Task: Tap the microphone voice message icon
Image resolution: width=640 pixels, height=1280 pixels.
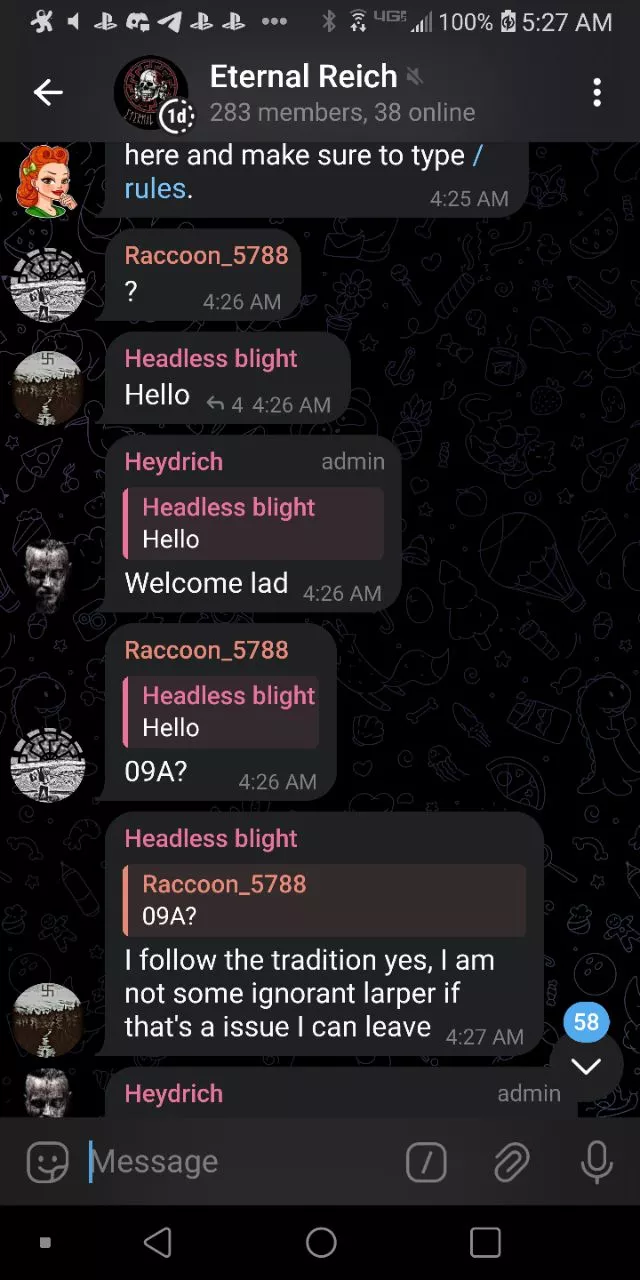Action: tap(597, 1162)
